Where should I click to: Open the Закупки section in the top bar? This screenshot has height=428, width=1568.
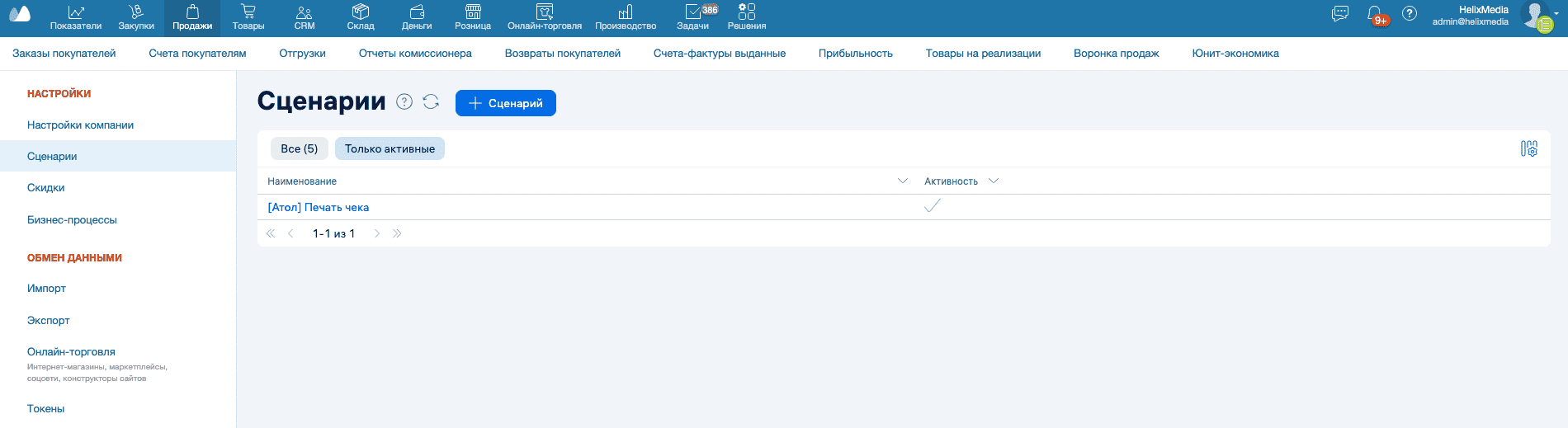pos(136,18)
